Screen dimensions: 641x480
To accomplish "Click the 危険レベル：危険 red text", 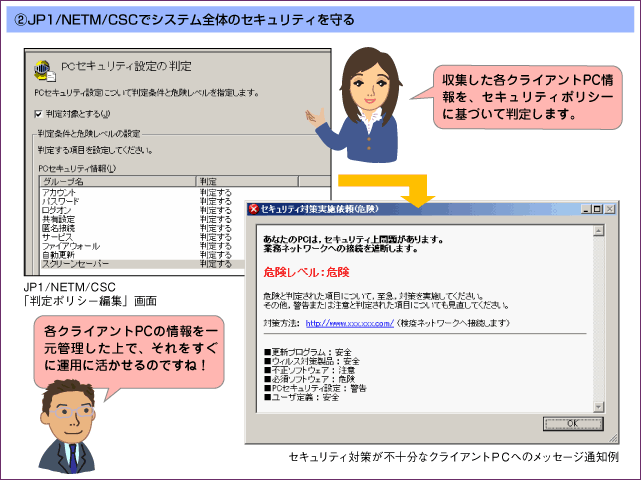I will tap(306, 272).
